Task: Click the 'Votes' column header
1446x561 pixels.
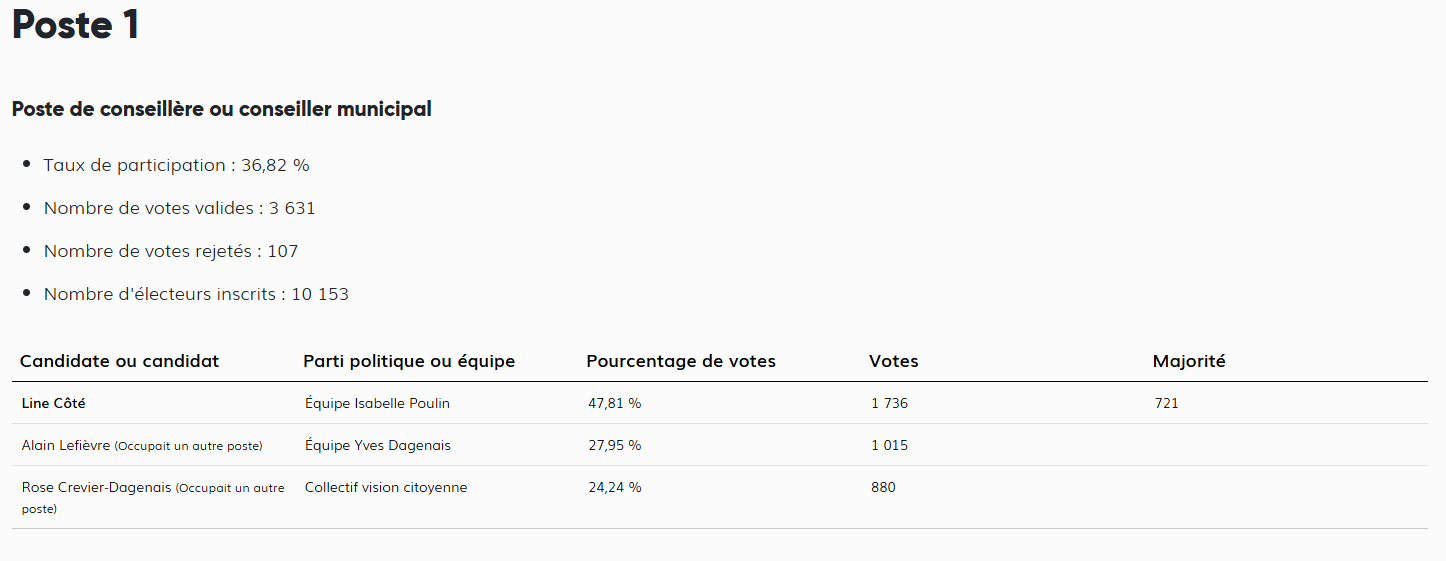Action: [x=893, y=361]
